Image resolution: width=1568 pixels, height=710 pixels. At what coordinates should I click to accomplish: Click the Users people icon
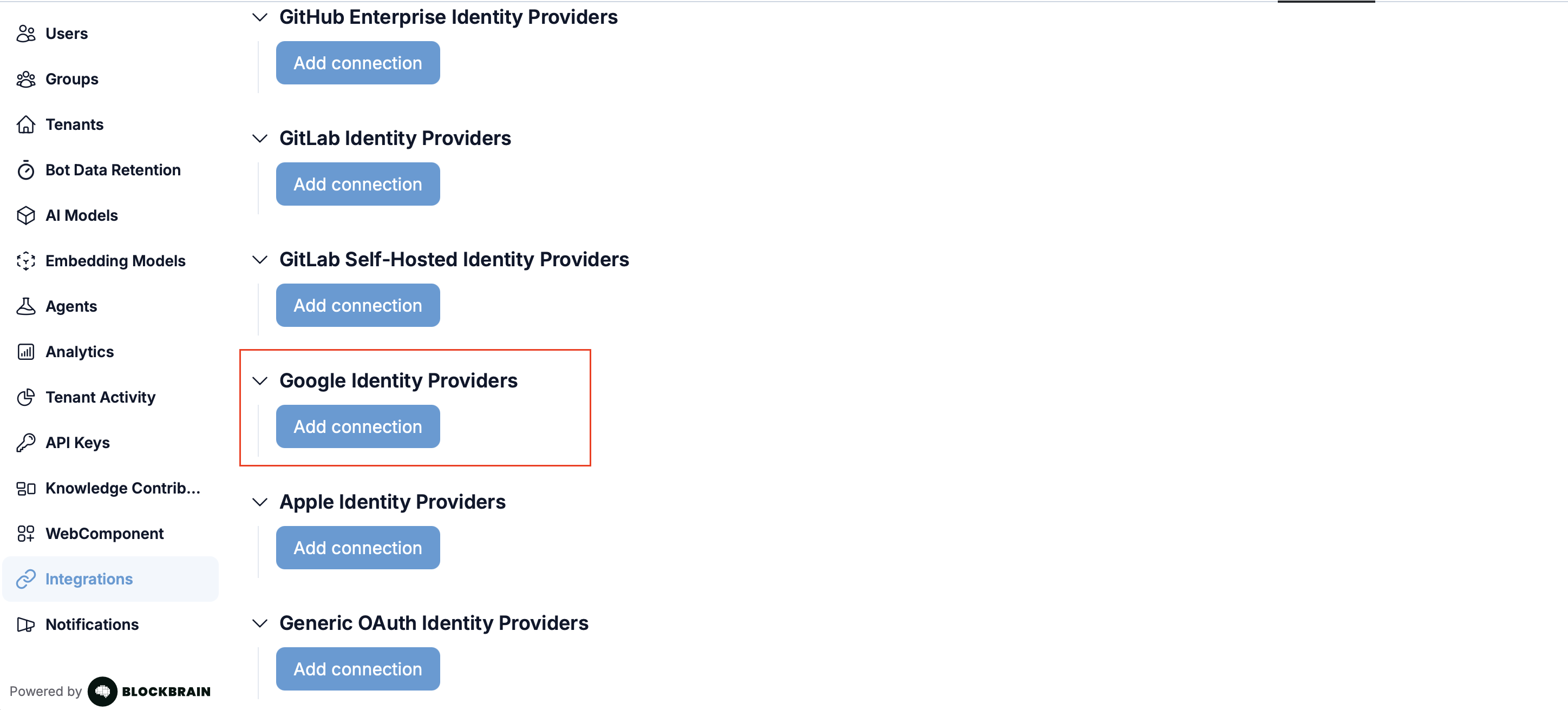25,34
